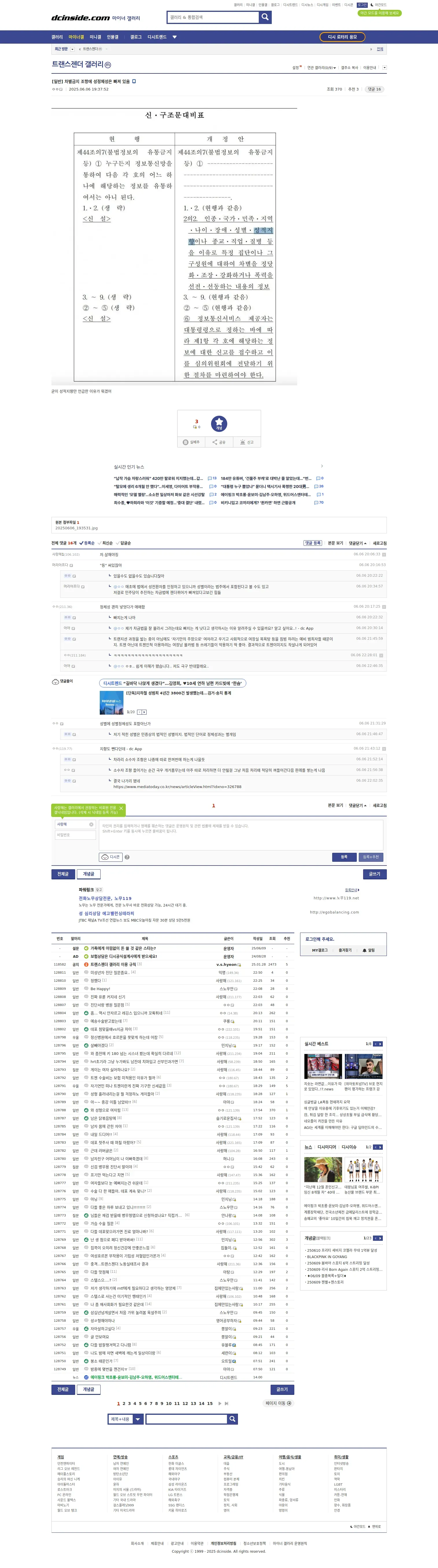Open the 마이너갤 header tab
Viewport: 438px width, 1568px height.
pos(76,37)
